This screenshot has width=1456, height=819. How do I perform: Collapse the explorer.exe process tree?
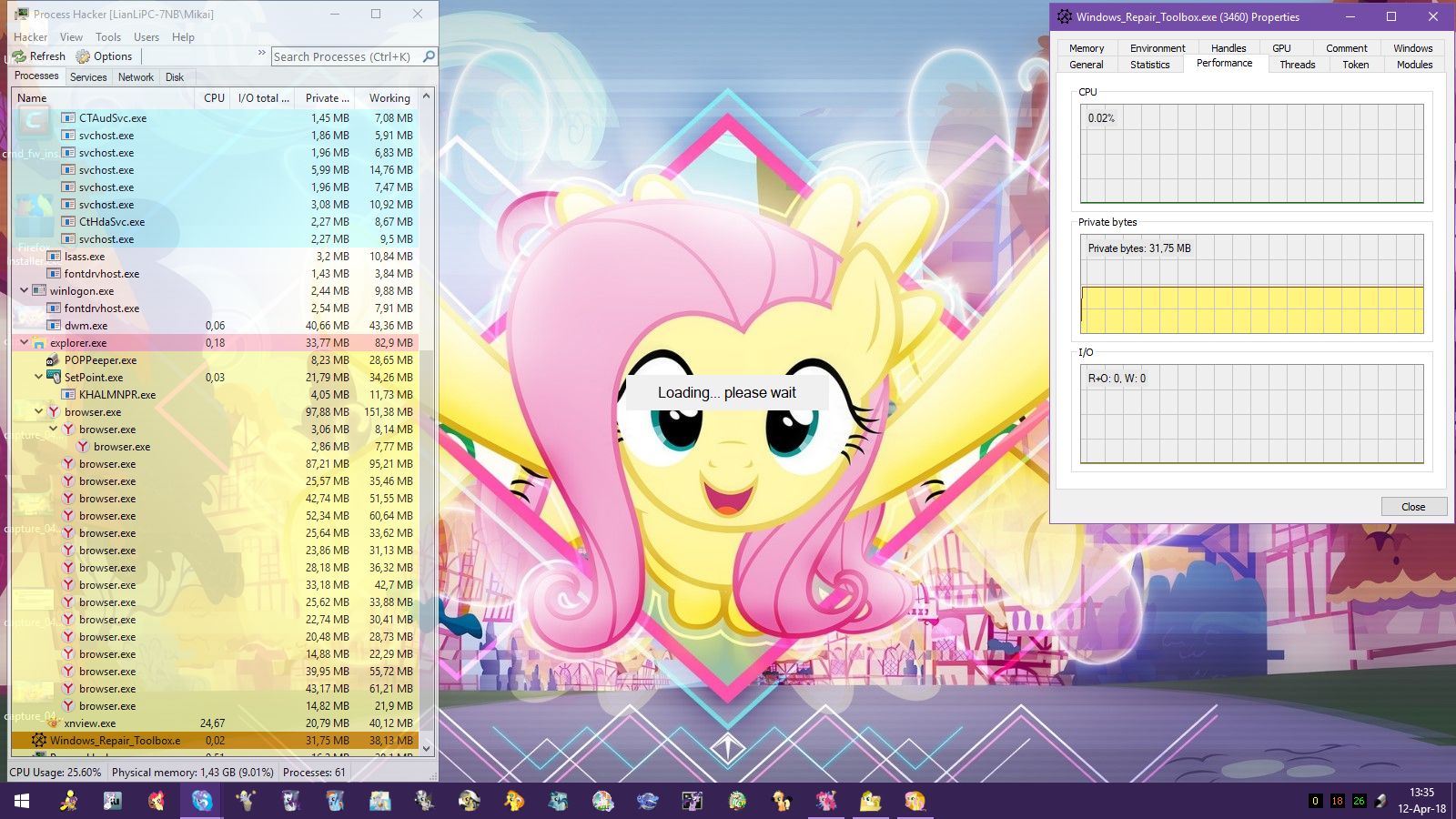25,343
